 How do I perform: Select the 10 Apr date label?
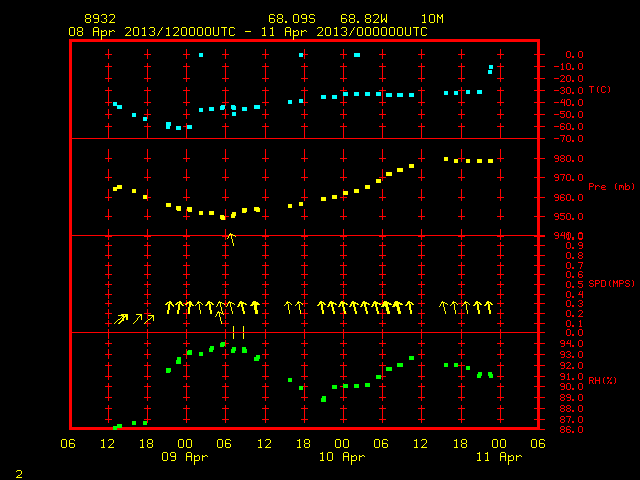coord(342,457)
